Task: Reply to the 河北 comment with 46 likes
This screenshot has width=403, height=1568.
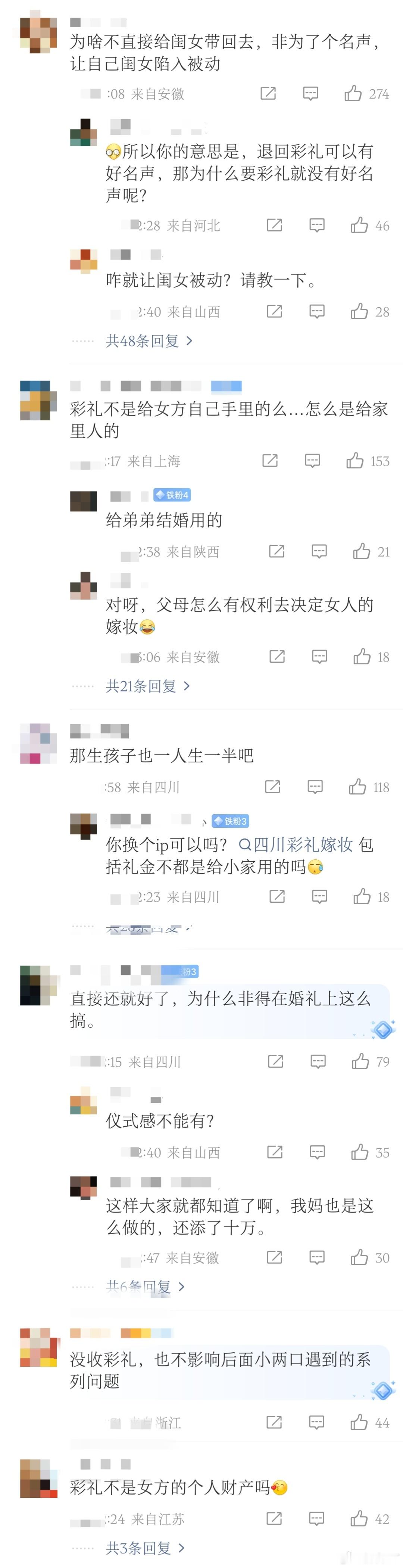Action: (x=316, y=225)
